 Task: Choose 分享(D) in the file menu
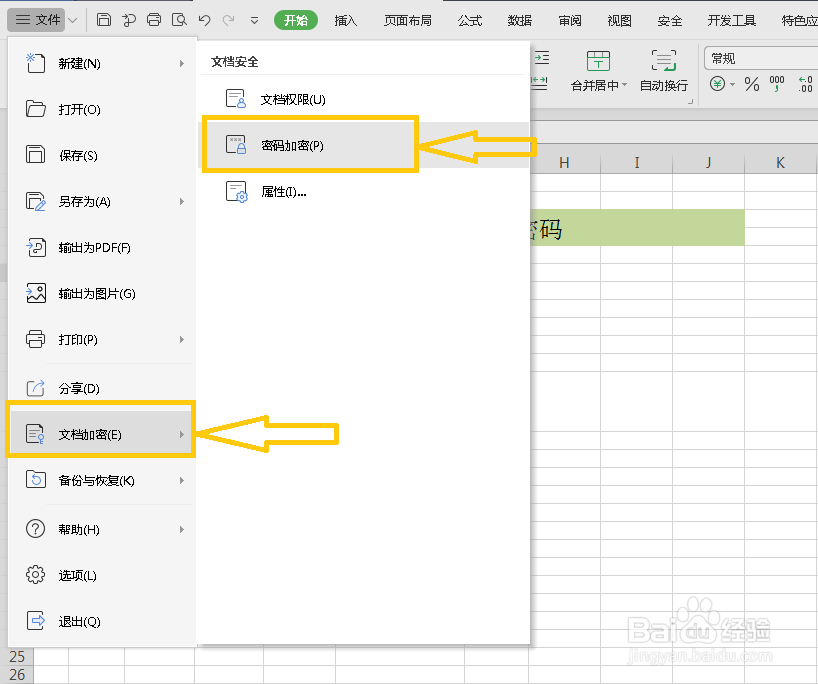point(102,388)
